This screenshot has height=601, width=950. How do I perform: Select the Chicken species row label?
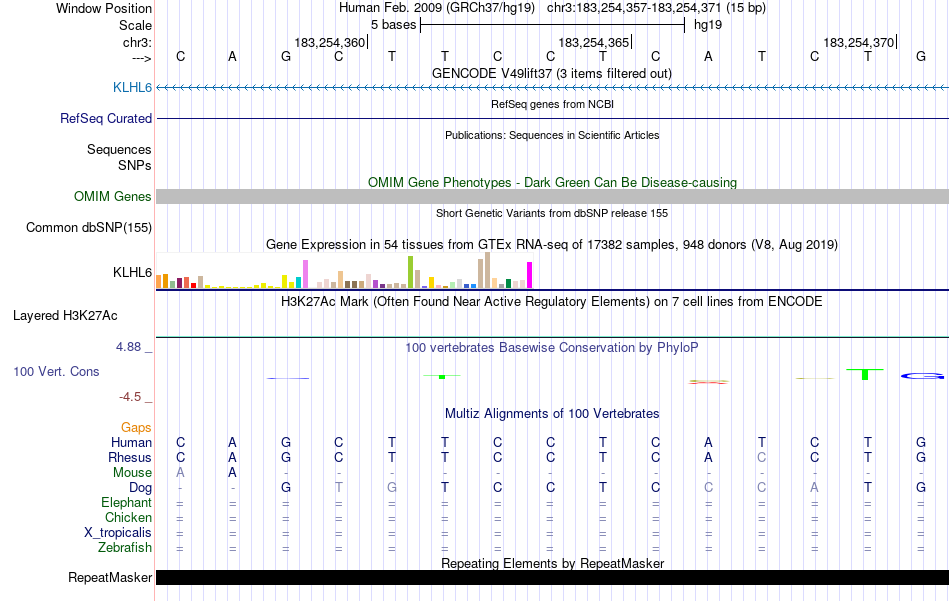(128, 517)
